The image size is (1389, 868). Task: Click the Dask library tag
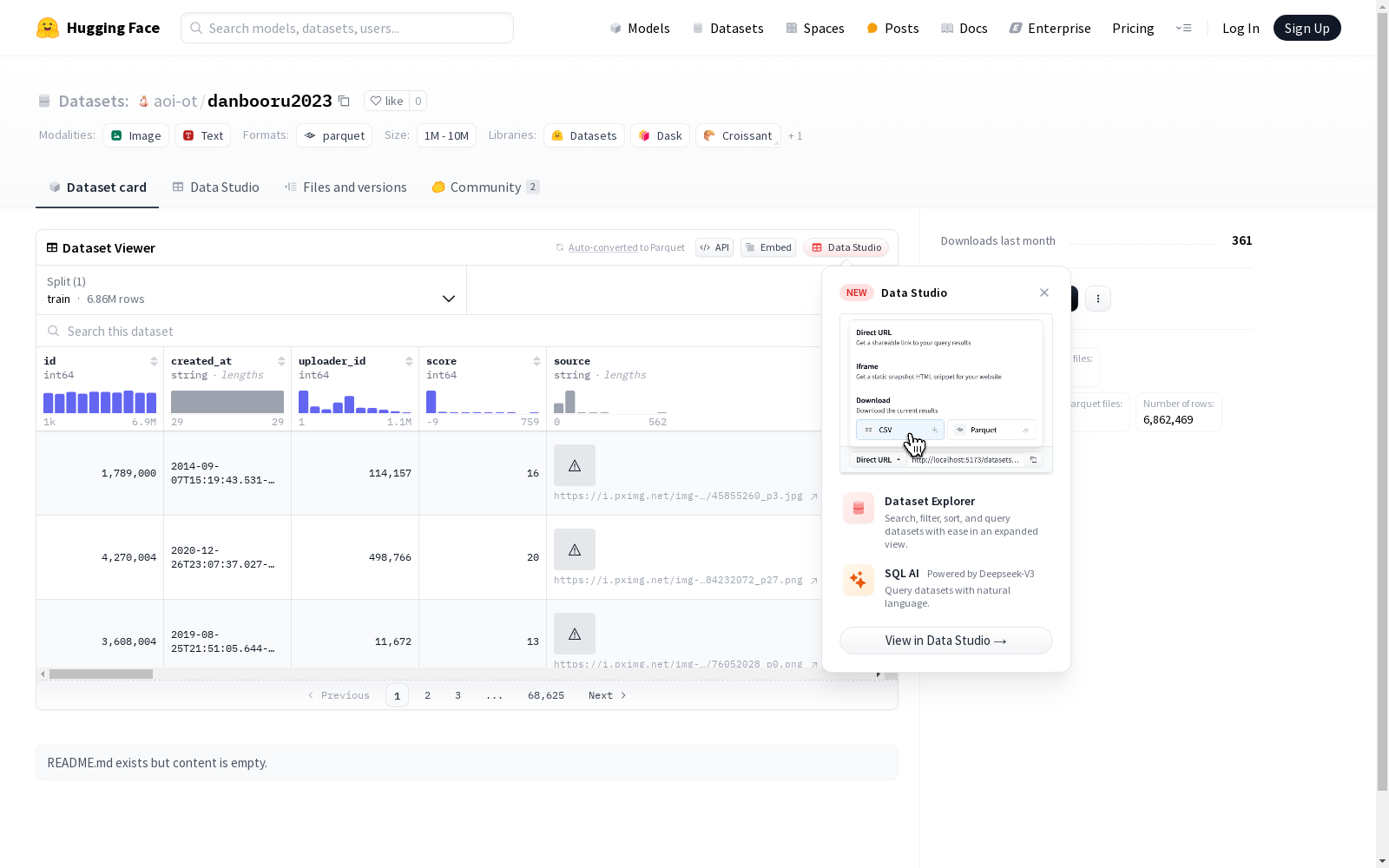pos(660,135)
